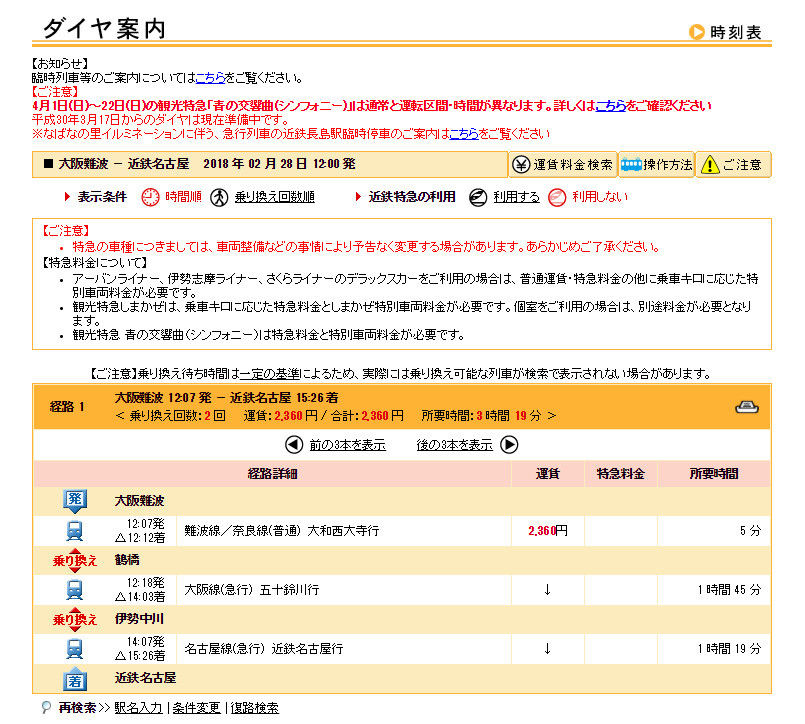Select 時間順 sort order
Viewport: 805px width, 724px height.
(183, 197)
